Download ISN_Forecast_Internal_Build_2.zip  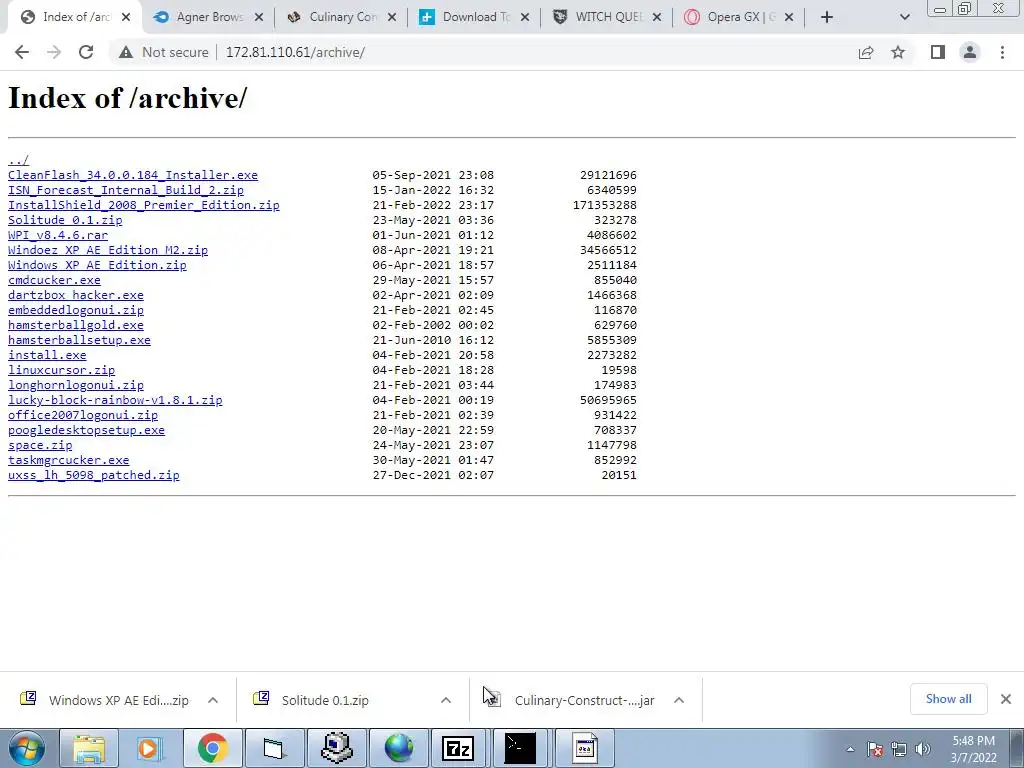click(x=125, y=190)
